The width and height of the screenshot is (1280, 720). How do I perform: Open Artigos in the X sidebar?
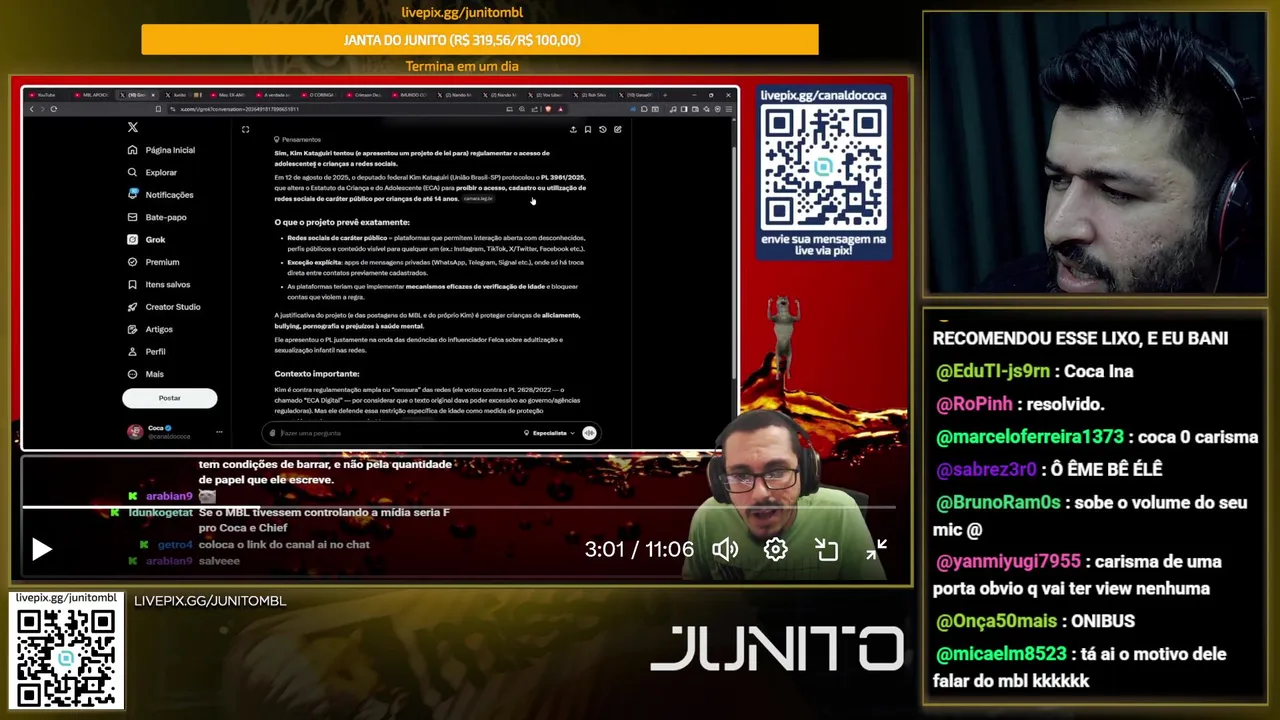pyautogui.click(x=150, y=329)
